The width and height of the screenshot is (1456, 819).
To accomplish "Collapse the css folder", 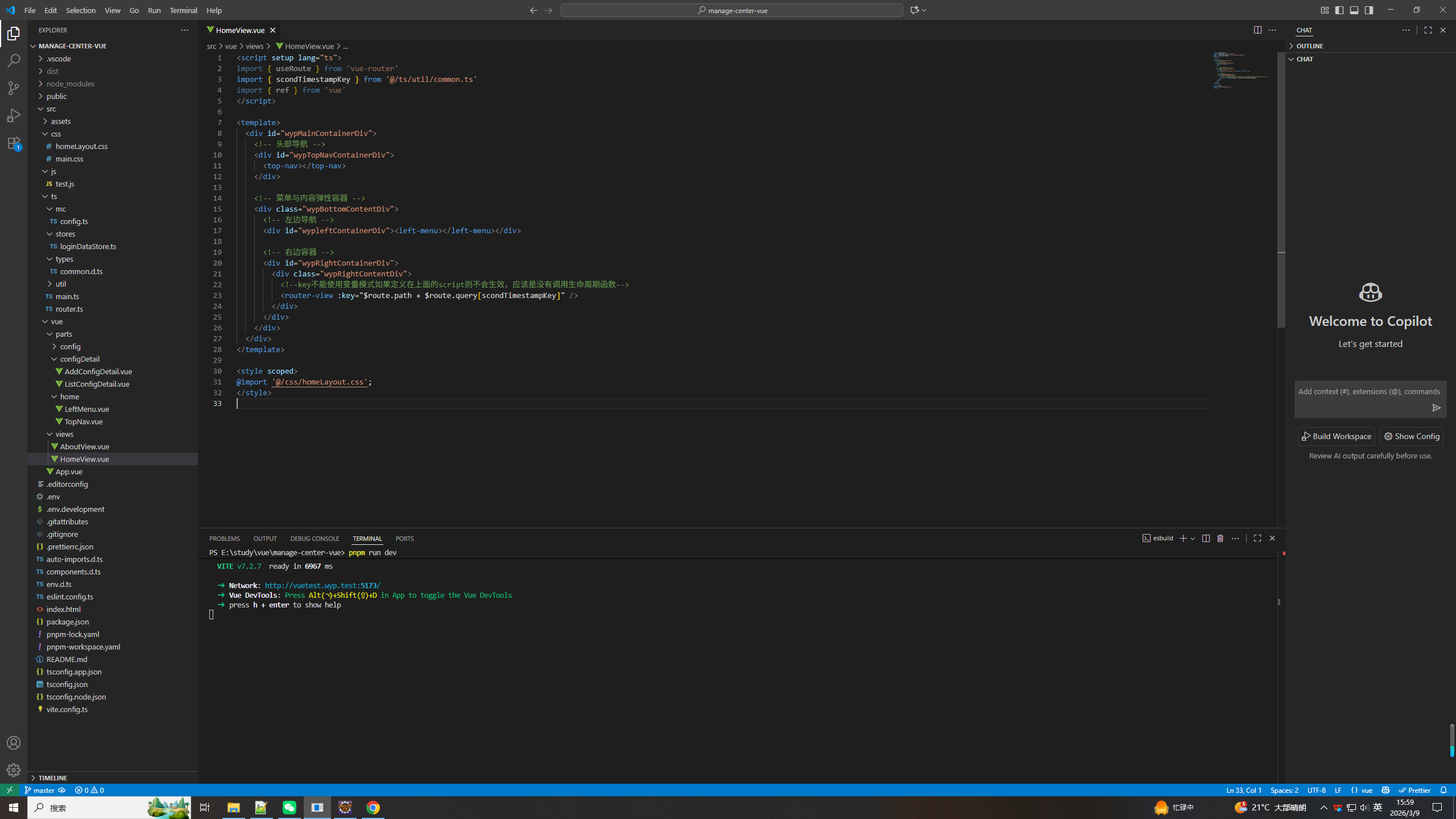I will pyautogui.click(x=113, y=134).
